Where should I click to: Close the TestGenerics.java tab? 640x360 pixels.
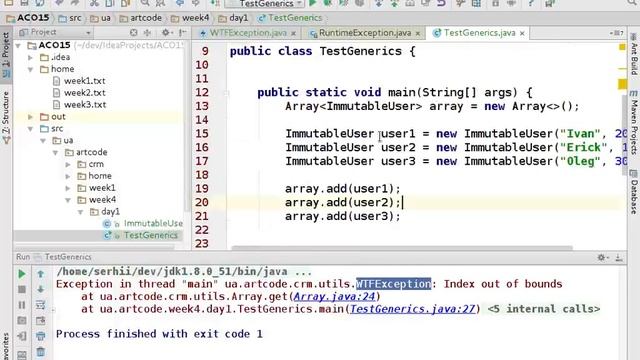click(522, 33)
